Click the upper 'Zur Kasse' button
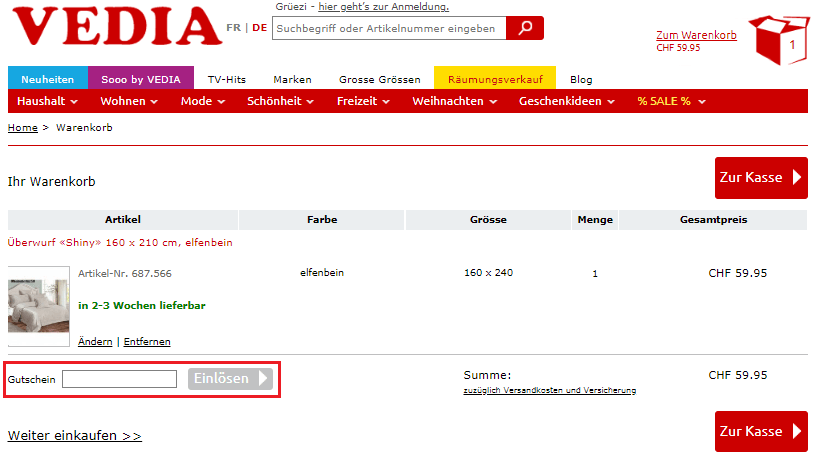 point(761,178)
